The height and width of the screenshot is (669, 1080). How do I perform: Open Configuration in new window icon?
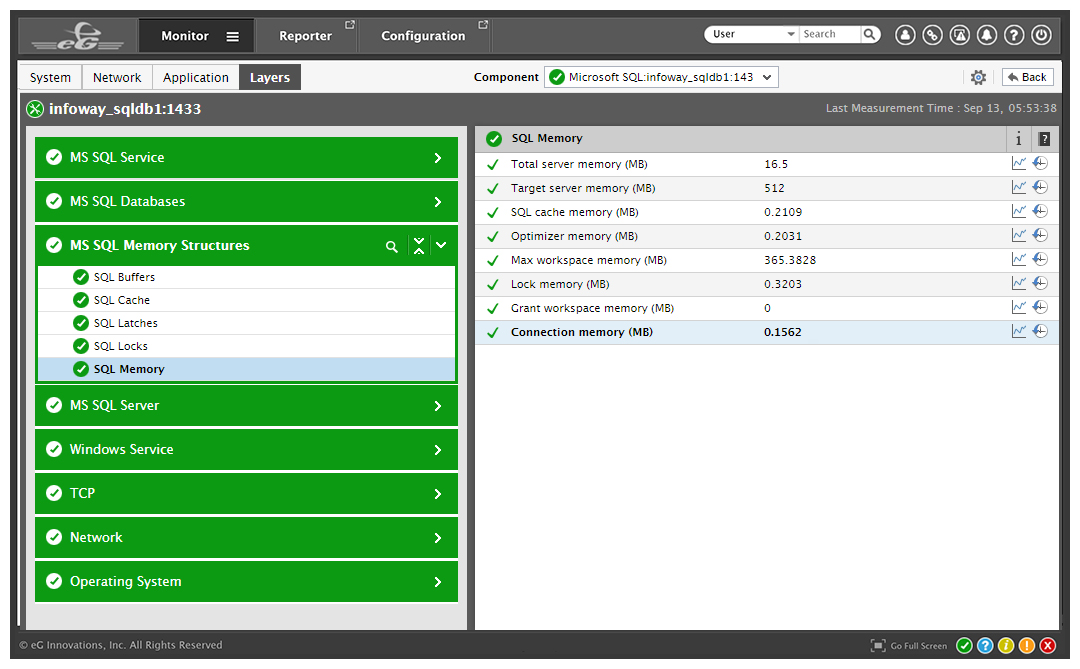tap(483, 25)
